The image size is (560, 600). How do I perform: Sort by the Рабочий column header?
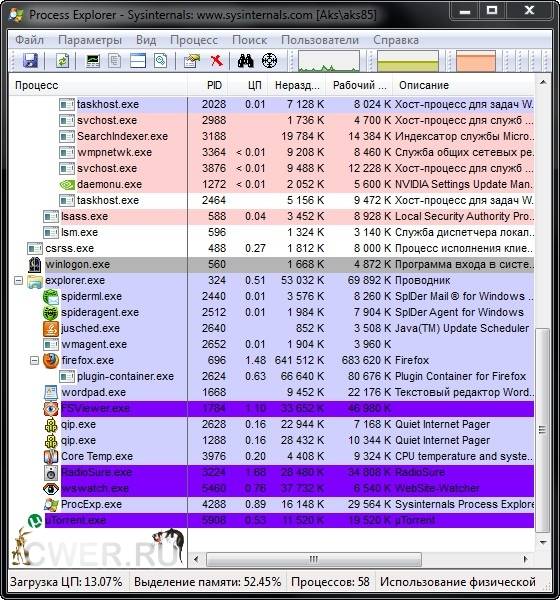[359, 85]
